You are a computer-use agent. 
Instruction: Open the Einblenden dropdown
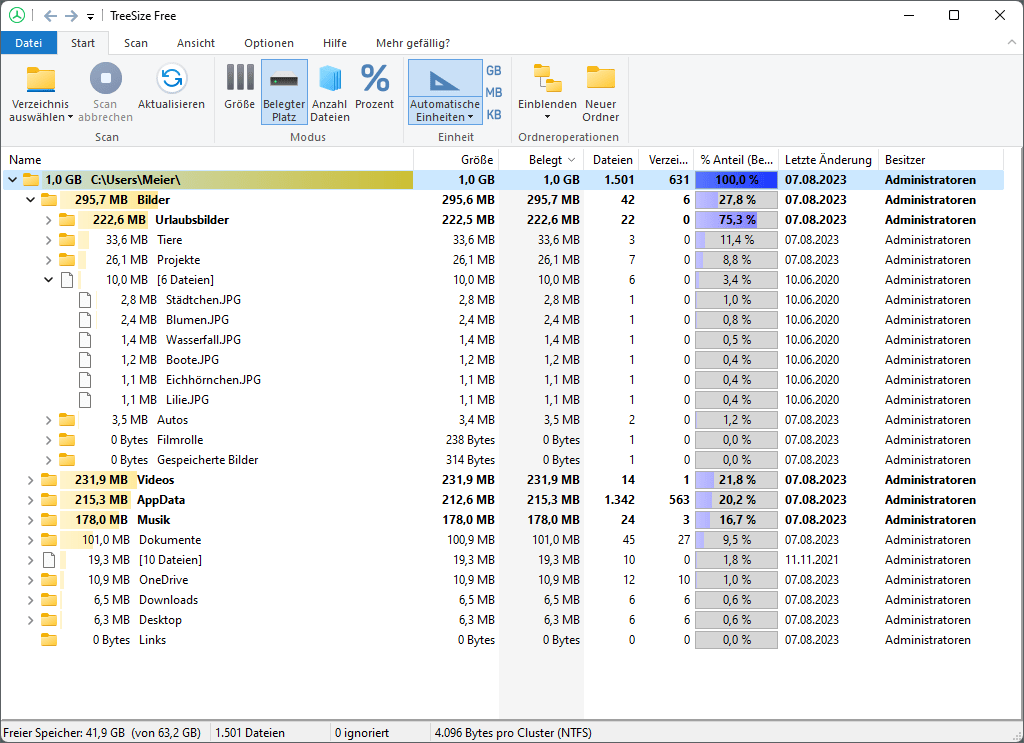pyautogui.click(x=547, y=91)
